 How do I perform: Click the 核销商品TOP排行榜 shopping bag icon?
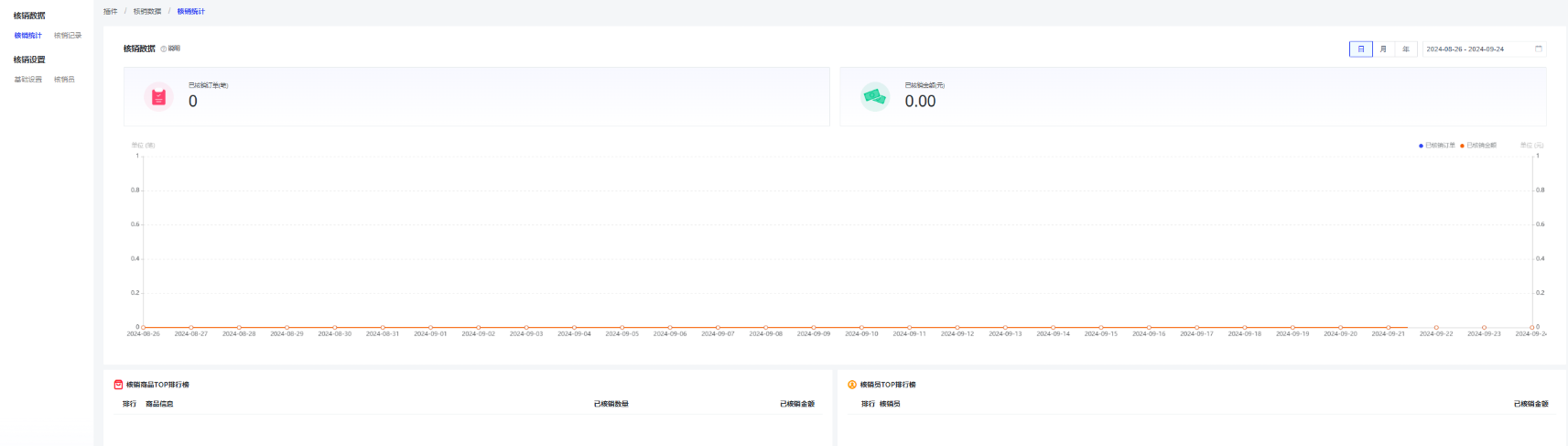(118, 385)
